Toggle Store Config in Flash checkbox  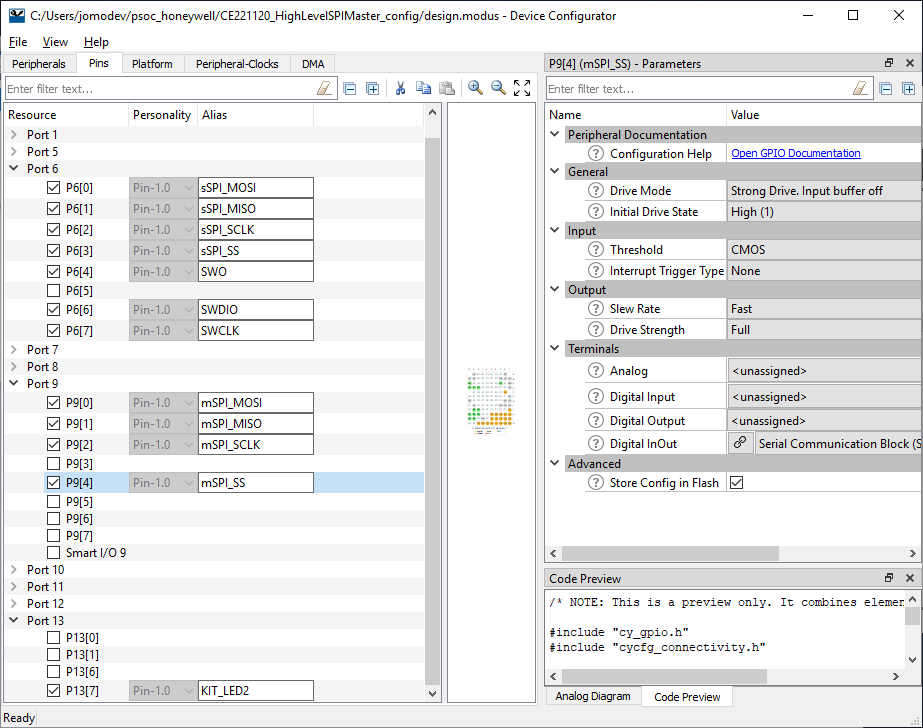737,483
